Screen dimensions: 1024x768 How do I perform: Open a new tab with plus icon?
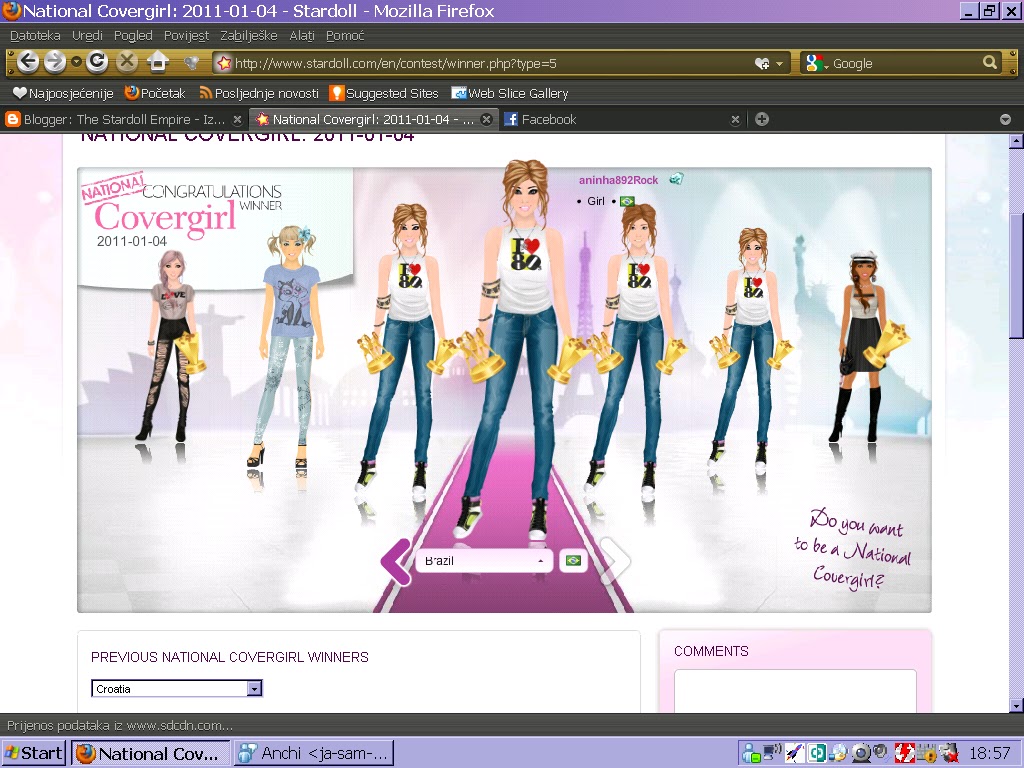point(761,119)
